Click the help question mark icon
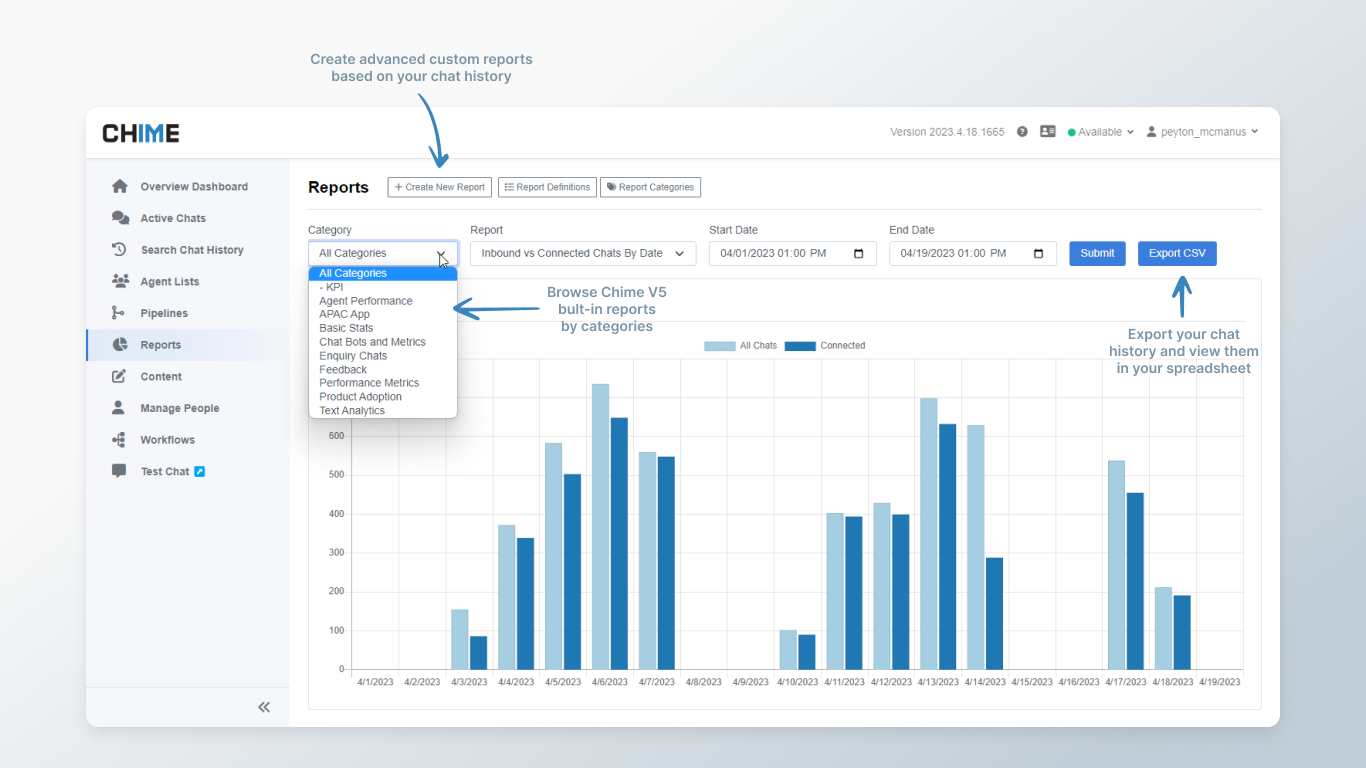 pos(1022,132)
